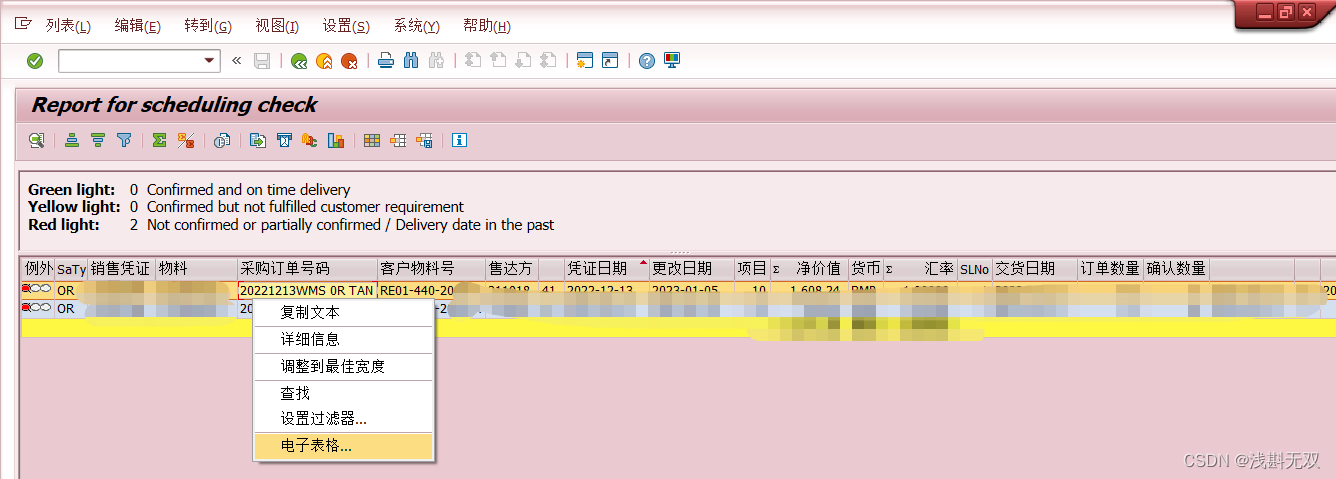Click the Change Layout grid icon
Image resolution: width=1336 pixels, height=479 pixels.
pyautogui.click(x=372, y=141)
